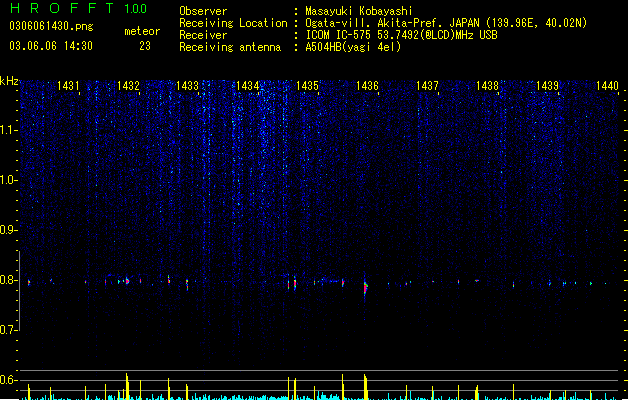
Task: Click the 1.1 kHz frequency axis label
Action: [x=8, y=130]
